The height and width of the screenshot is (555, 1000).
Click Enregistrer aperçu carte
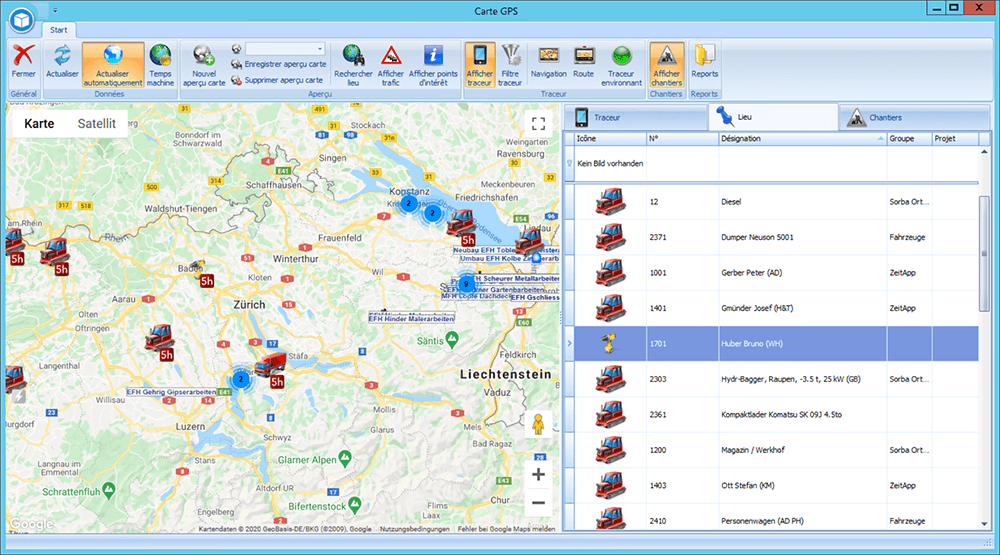(278, 64)
